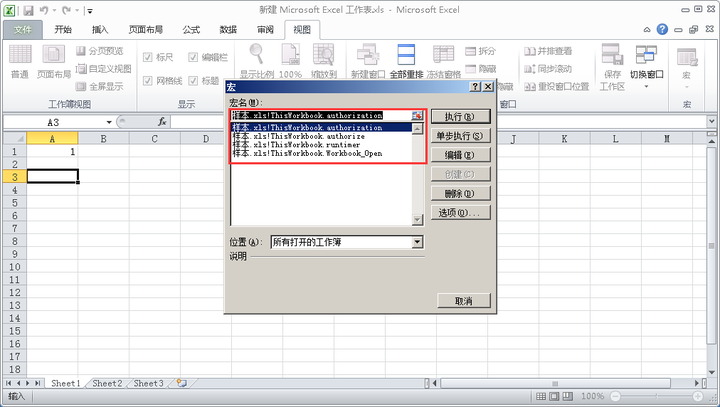
Task: Click the 分页预览 page break preview icon
Action: 100,51
